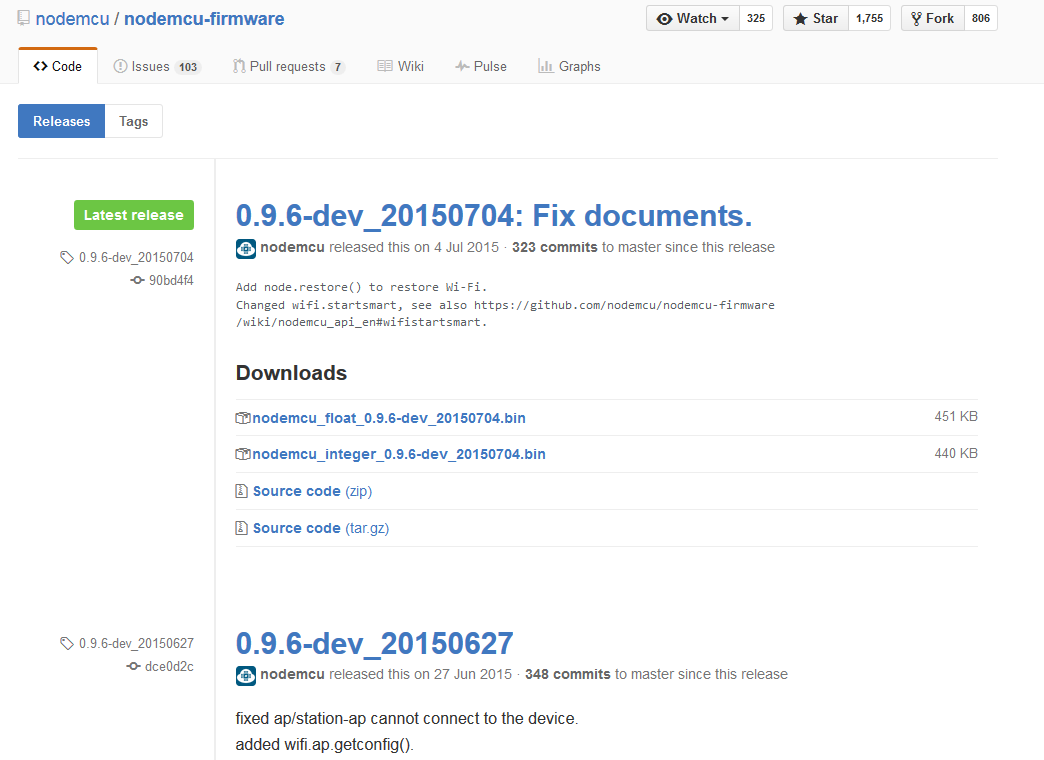Click nodemcu author name on 4 Jul 2015 release
Viewport: 1044px width, 760px height.
292,247
